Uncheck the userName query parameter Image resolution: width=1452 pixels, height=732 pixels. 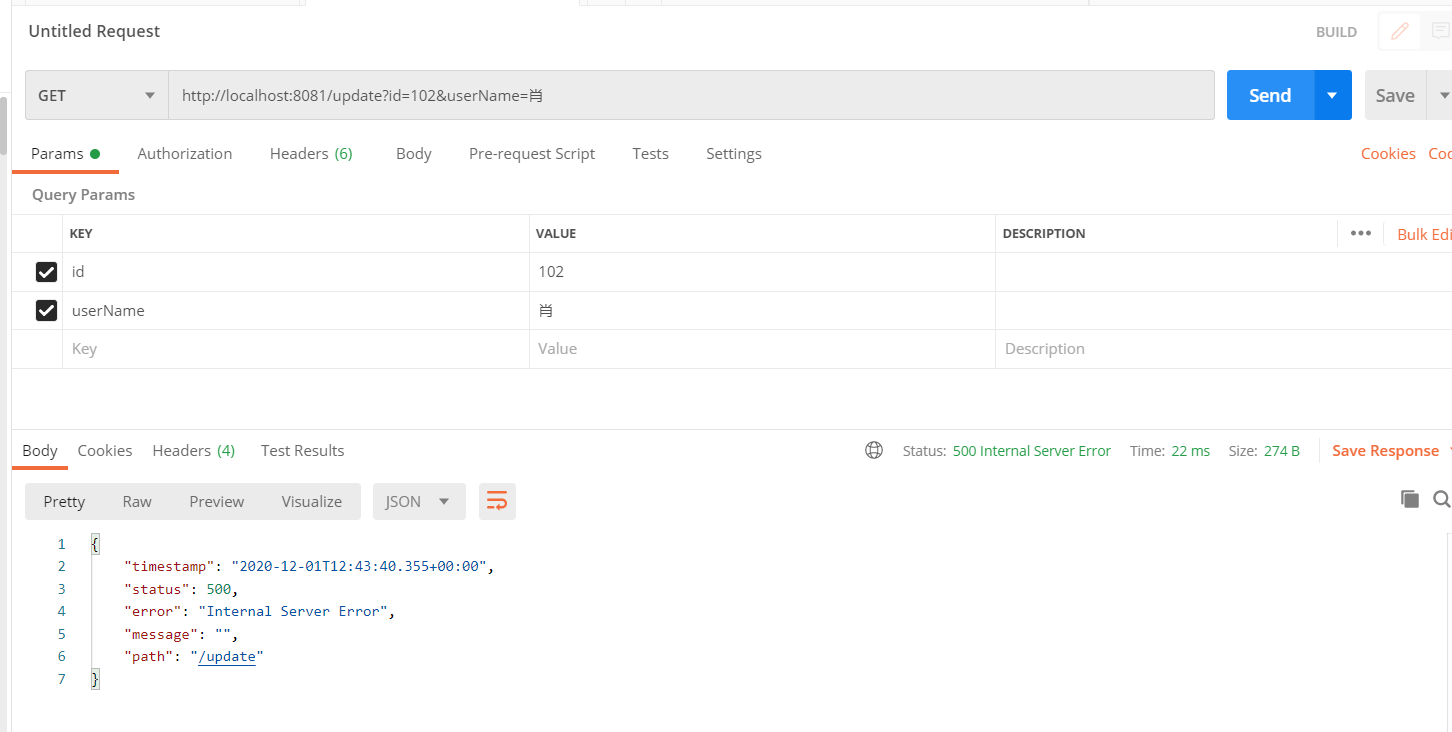tap(46, 310)
